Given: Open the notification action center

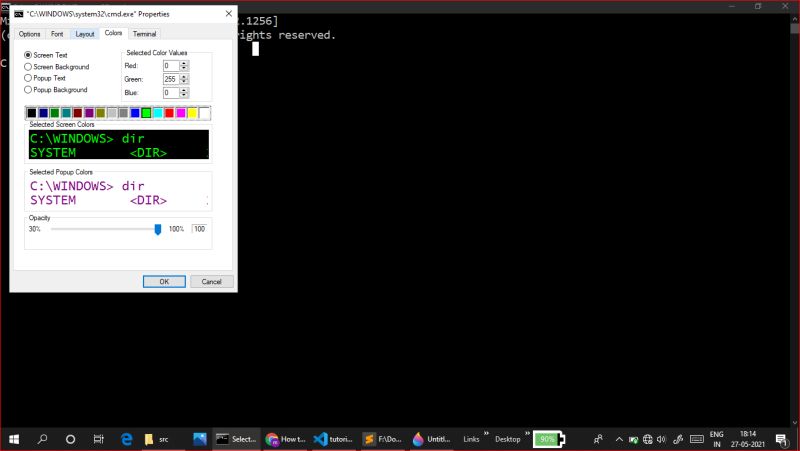Looking at the screenshot, I should (x=781, y=439).
